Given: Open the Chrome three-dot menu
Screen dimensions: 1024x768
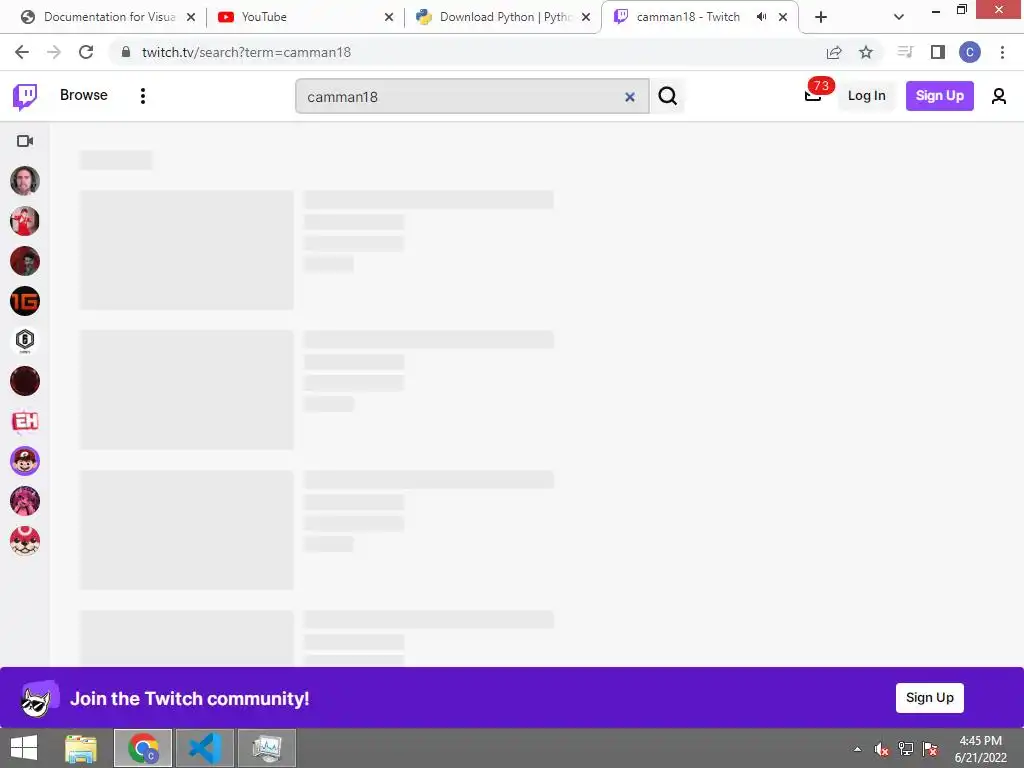Looking at the screenshot, I should 1002,52.
